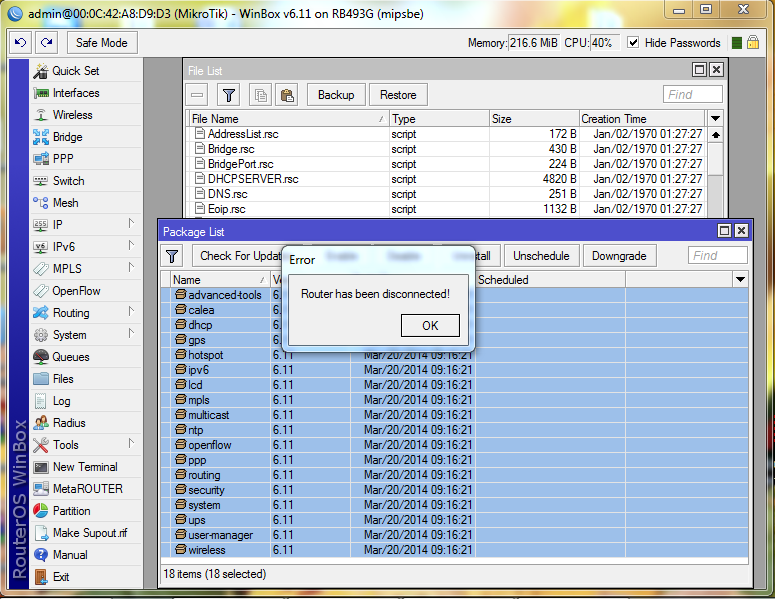Click the Backup button
The height and width of the screenshot is (599, 775).
(336, 95)
